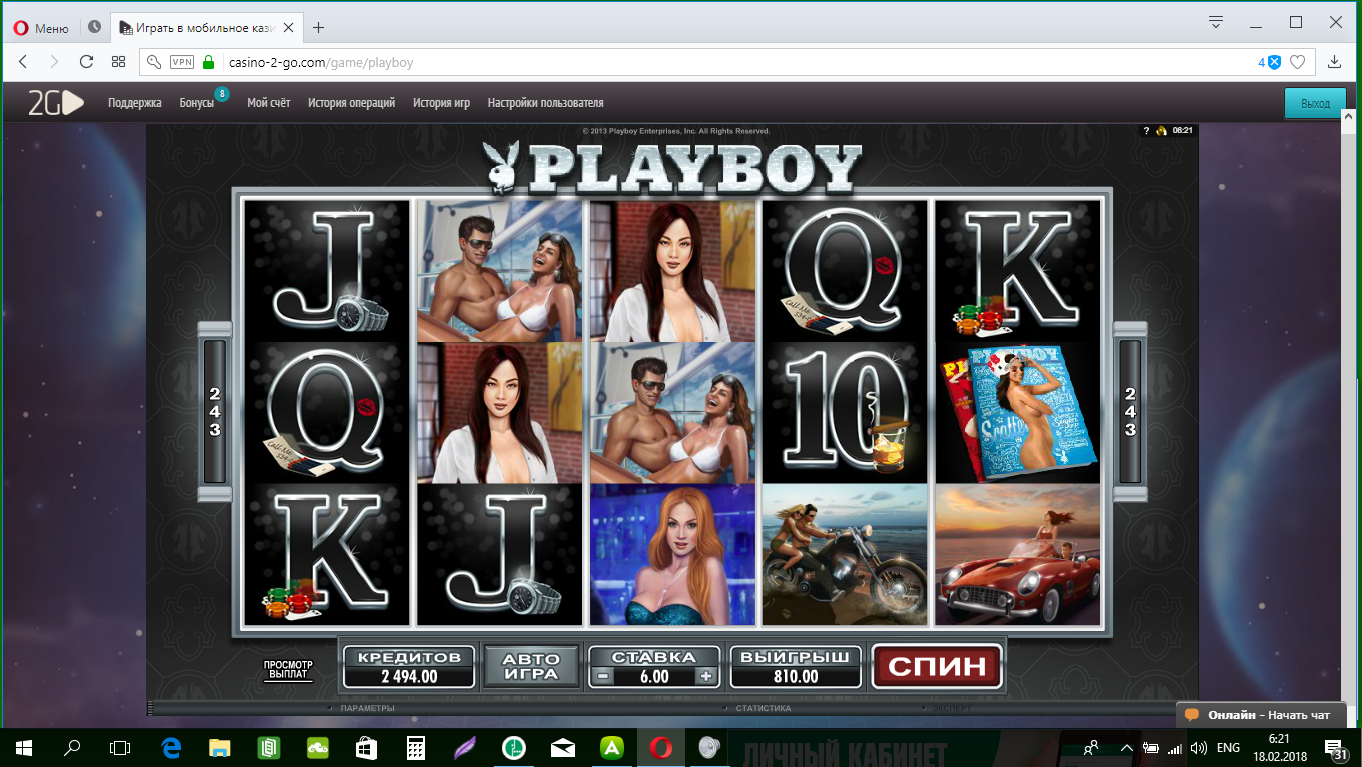The width and height of the screenshot is (1362, 767).
Task: Open the notification center icon
Action: point(1335,748)
